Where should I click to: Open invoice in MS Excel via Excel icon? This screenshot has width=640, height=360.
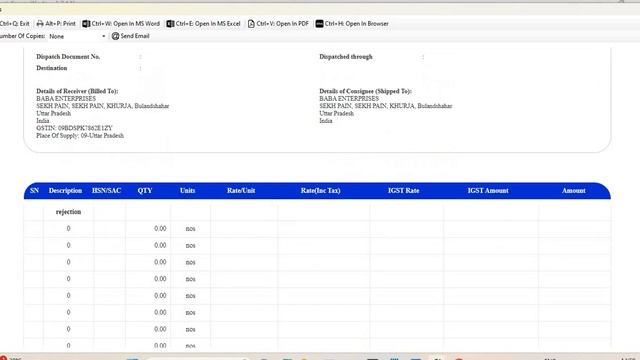170,24
